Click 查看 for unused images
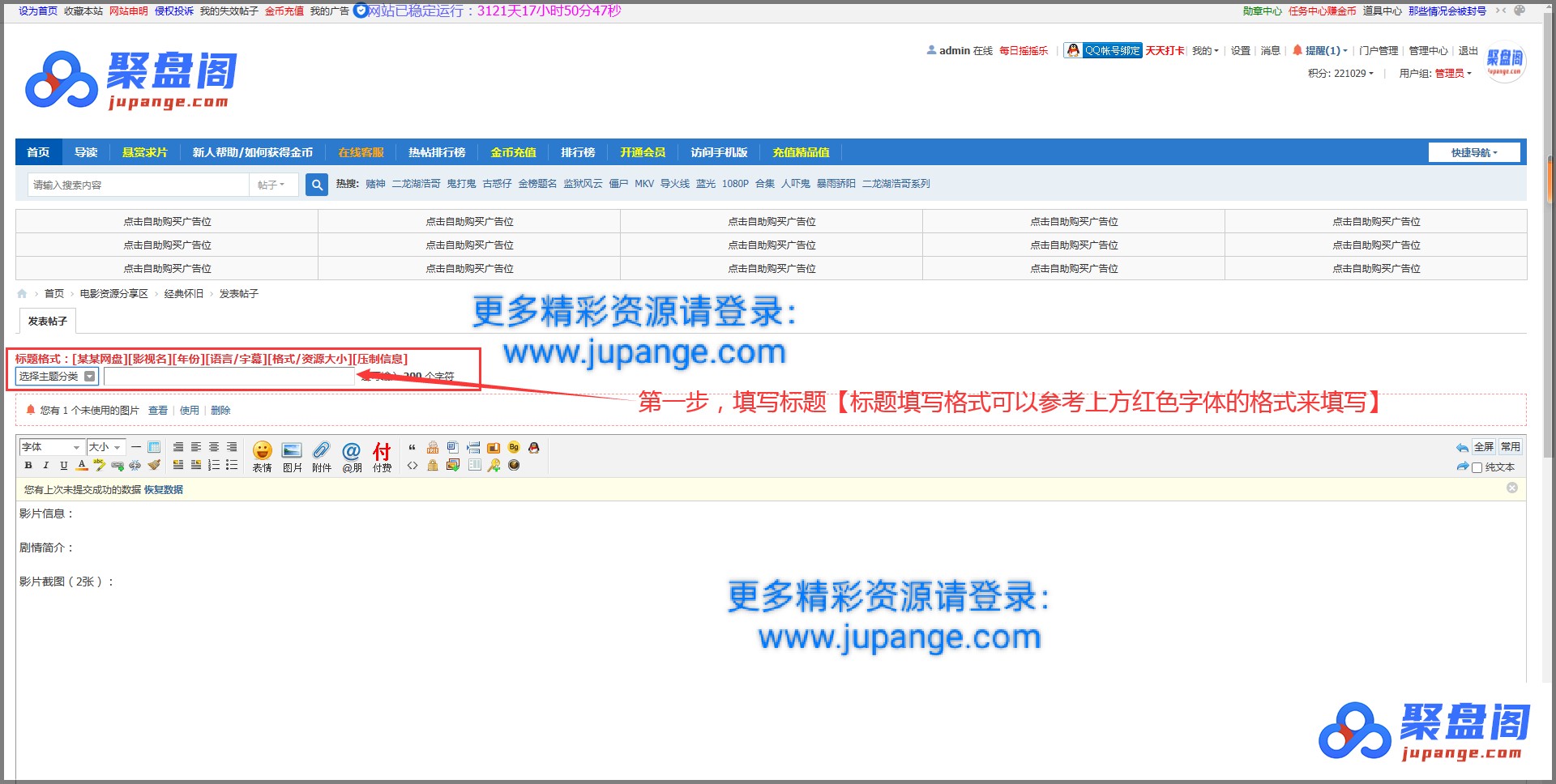Viewport: 1556px width, 784px height. coord(158,410)
